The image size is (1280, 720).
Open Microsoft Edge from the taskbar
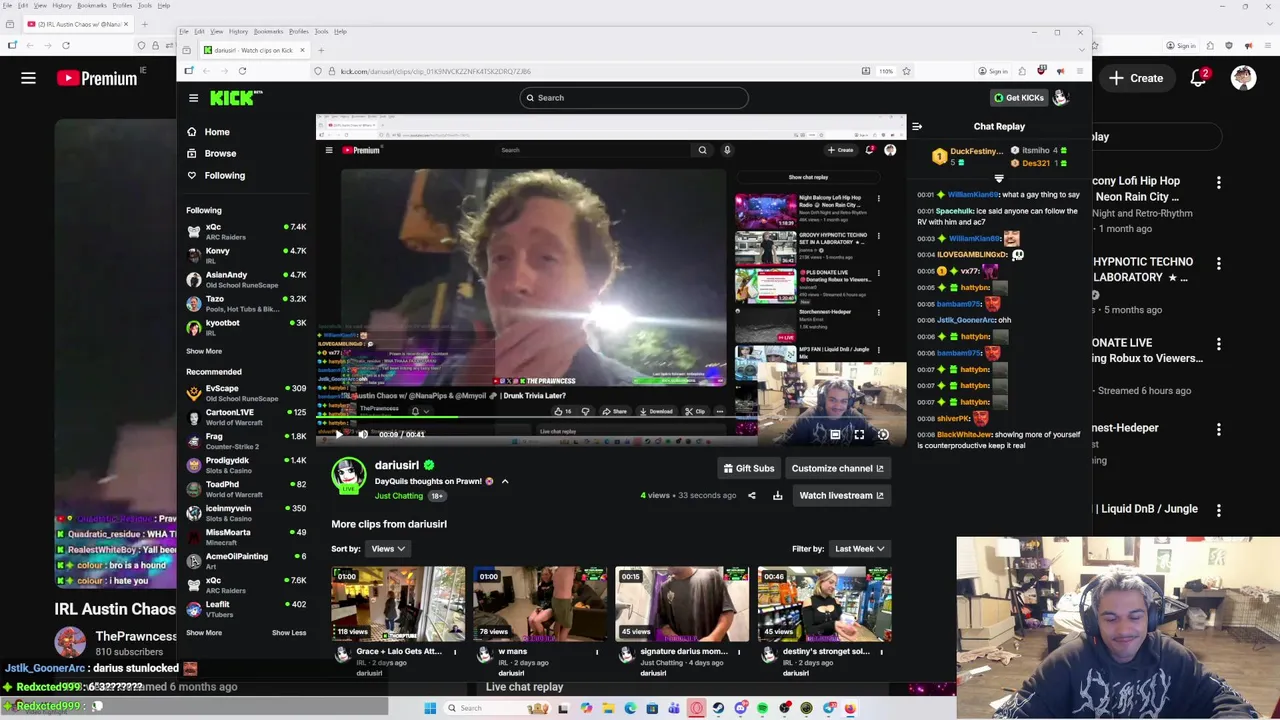[x=630, y=708]
